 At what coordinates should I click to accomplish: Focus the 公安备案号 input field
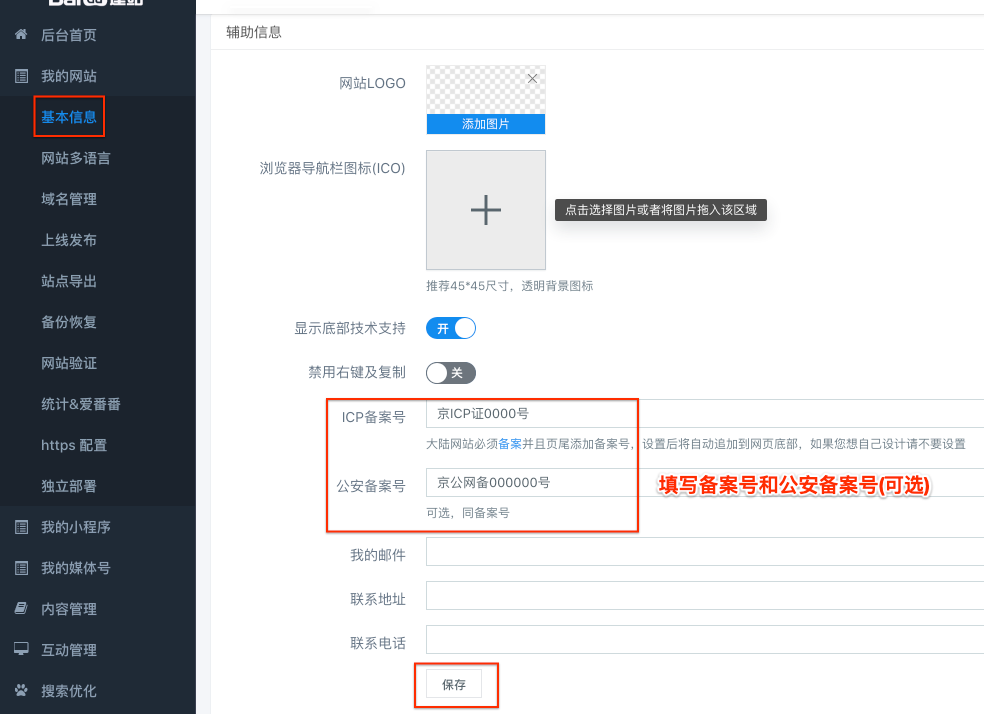(705, 482)
